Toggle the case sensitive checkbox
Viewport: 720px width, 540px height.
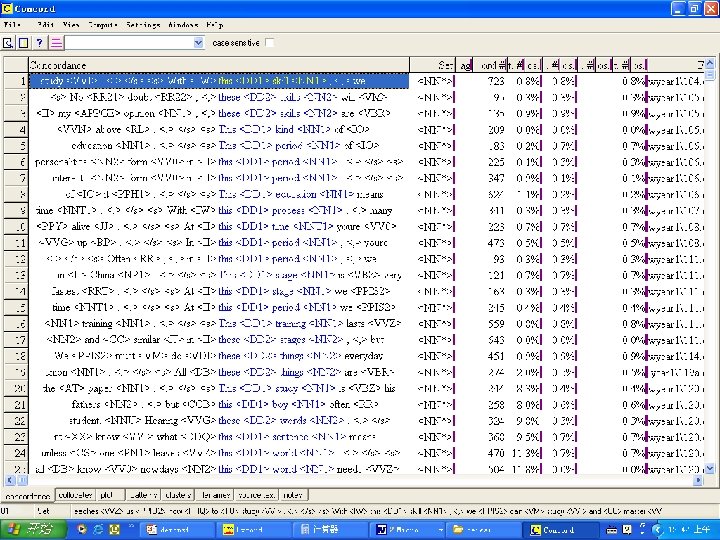(270, 43)
